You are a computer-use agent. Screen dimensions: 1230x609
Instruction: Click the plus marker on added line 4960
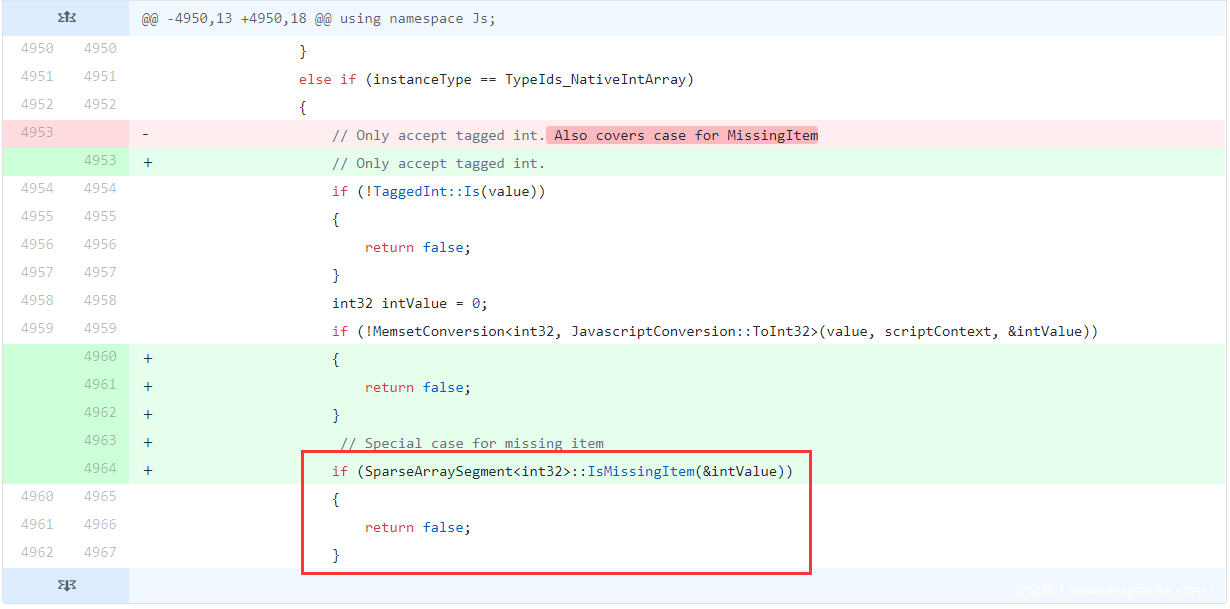pos(147,358)
